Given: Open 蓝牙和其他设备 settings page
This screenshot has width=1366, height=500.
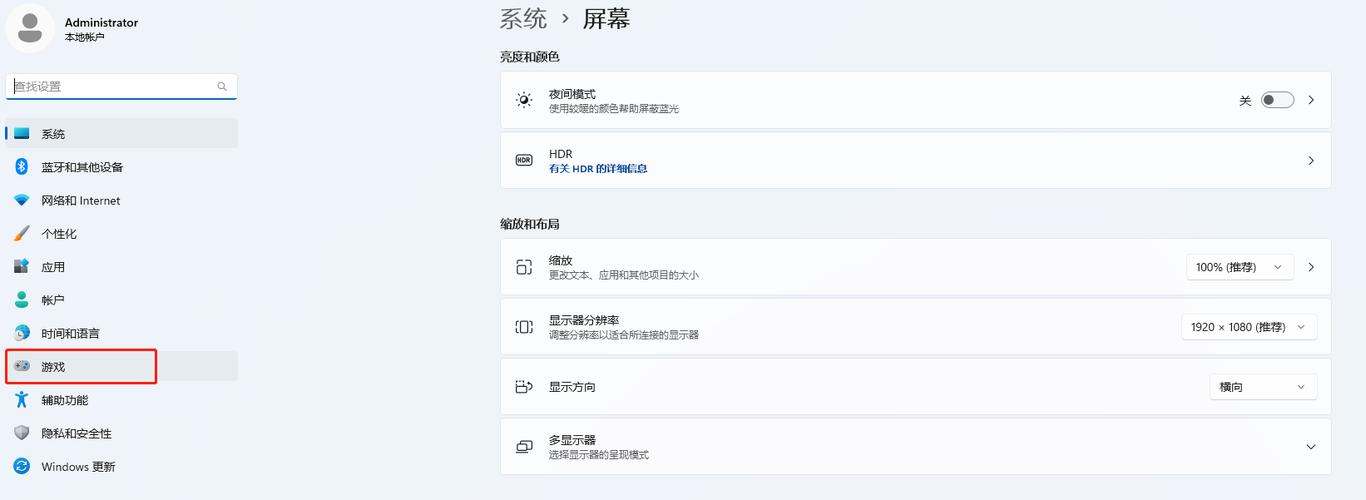Looking at the screenshot, I should click(x=122, y=167).
